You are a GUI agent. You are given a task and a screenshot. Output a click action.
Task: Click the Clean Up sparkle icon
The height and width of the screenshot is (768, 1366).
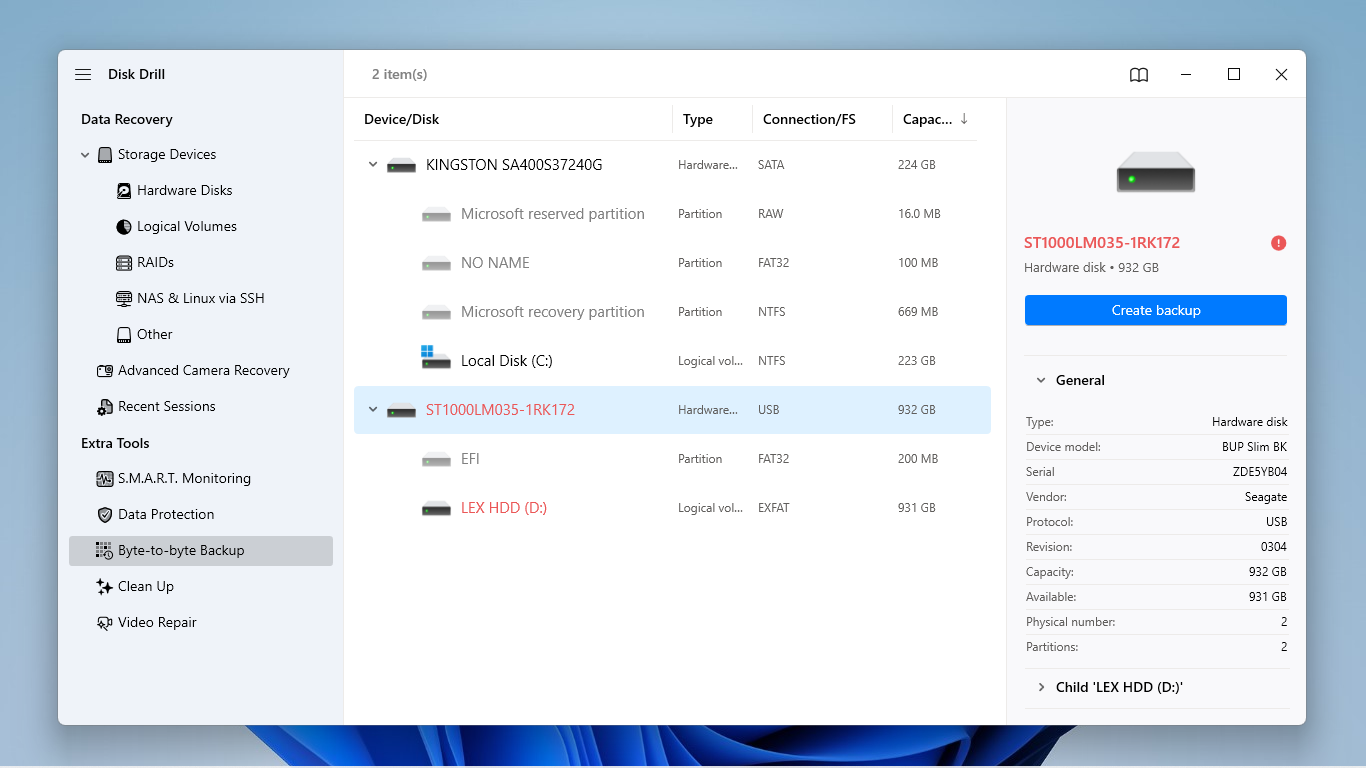pos(105,587)
